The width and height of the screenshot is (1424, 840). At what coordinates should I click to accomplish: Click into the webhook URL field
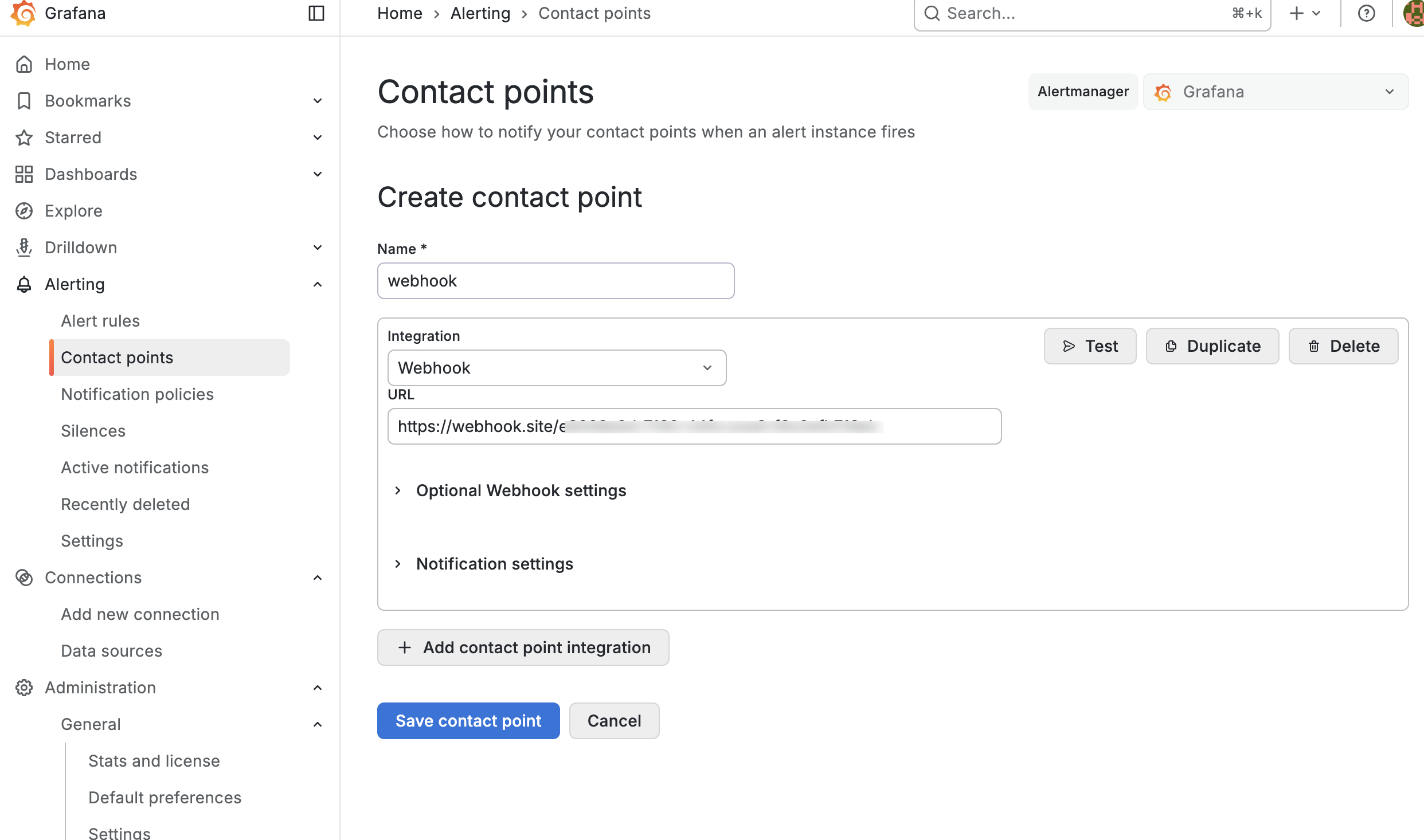coord(694,426)
